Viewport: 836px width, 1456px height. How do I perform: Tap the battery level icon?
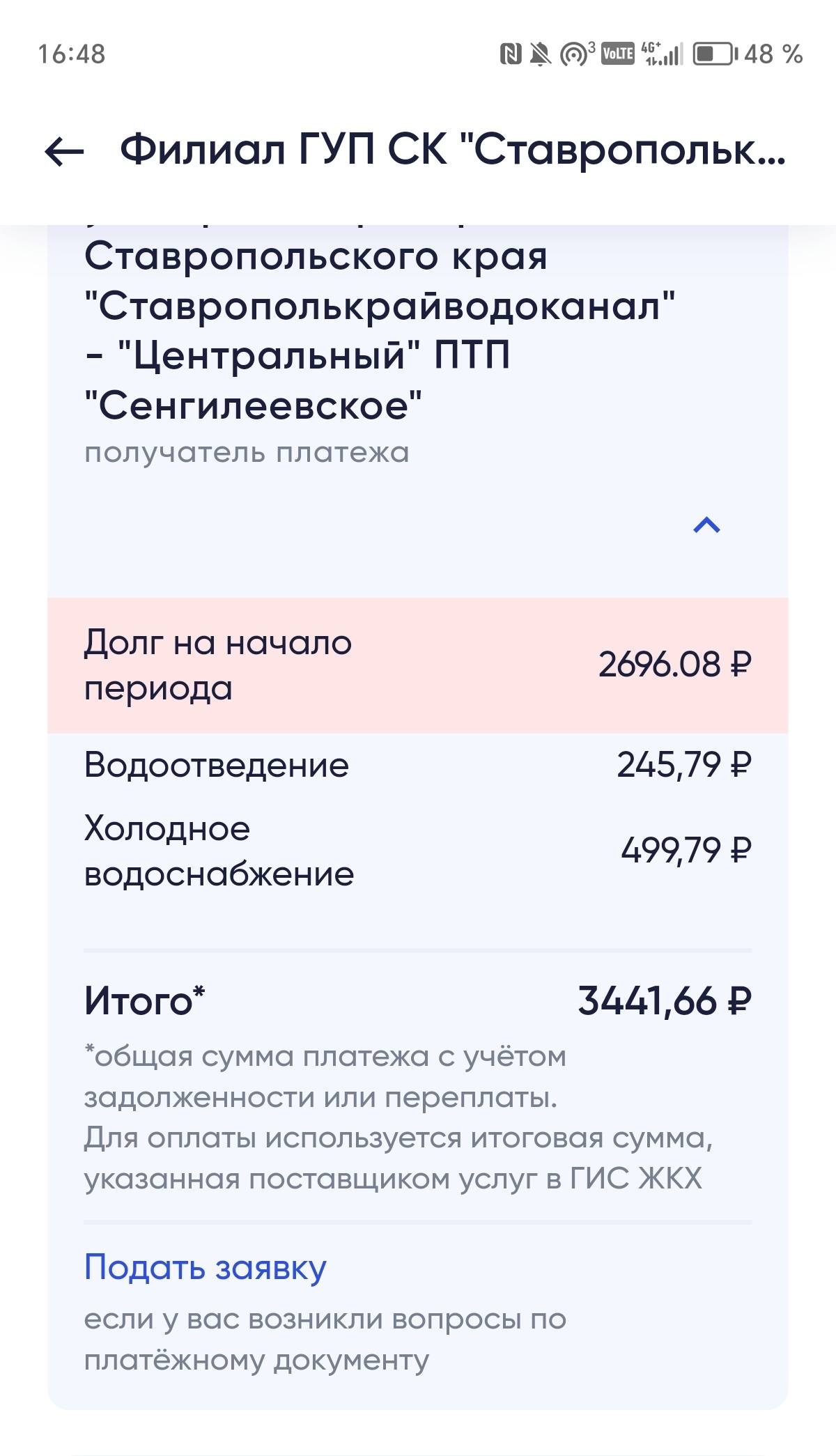pyautogui.click(x=715, y=54)
